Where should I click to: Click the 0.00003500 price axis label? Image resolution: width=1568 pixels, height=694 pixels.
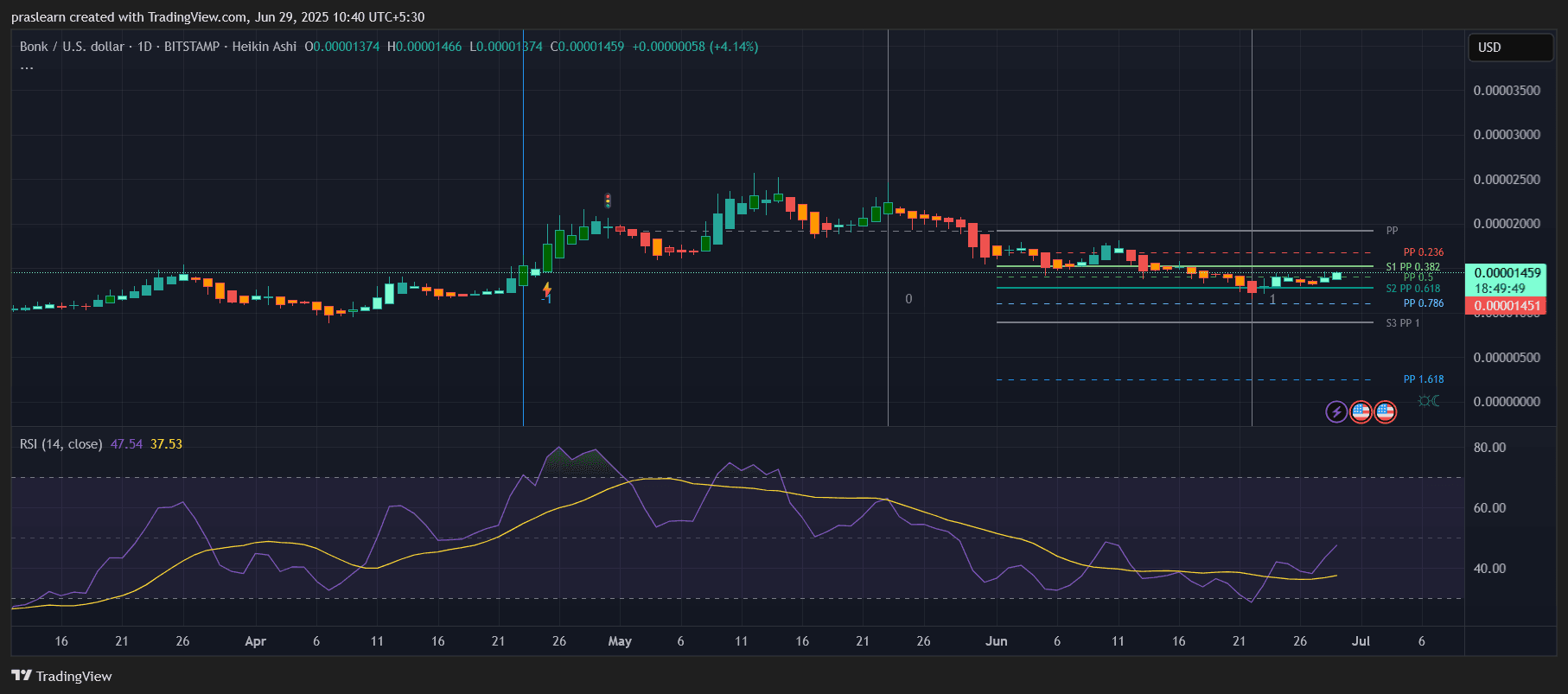1507,91
